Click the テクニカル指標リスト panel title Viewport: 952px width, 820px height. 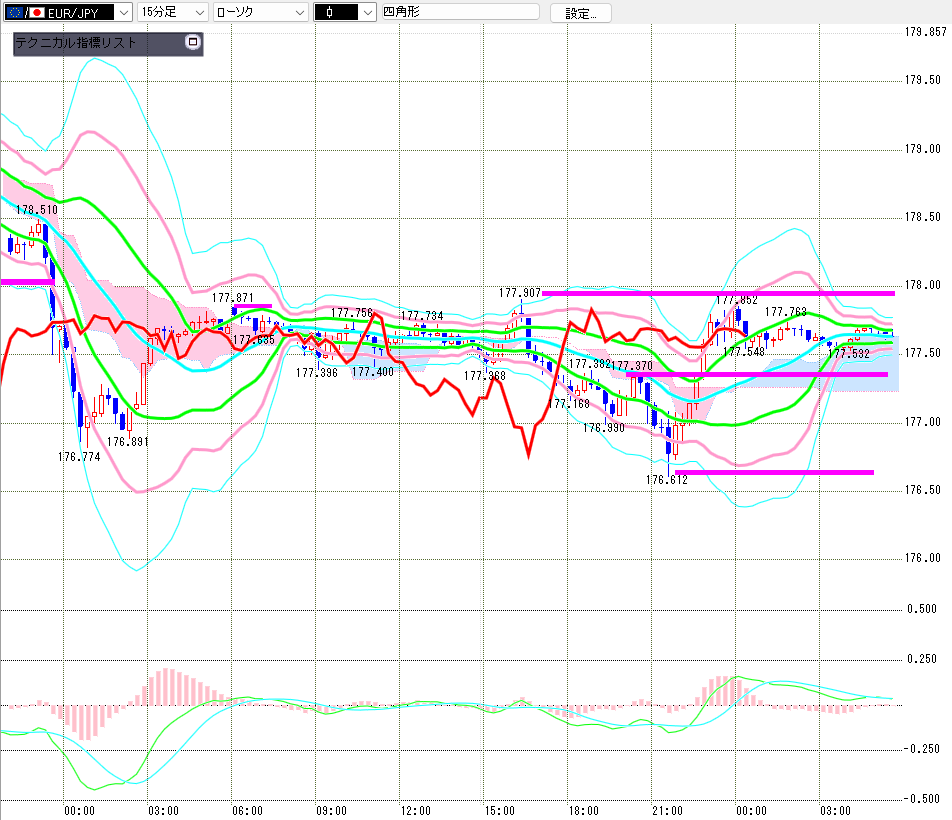(76, 42)
